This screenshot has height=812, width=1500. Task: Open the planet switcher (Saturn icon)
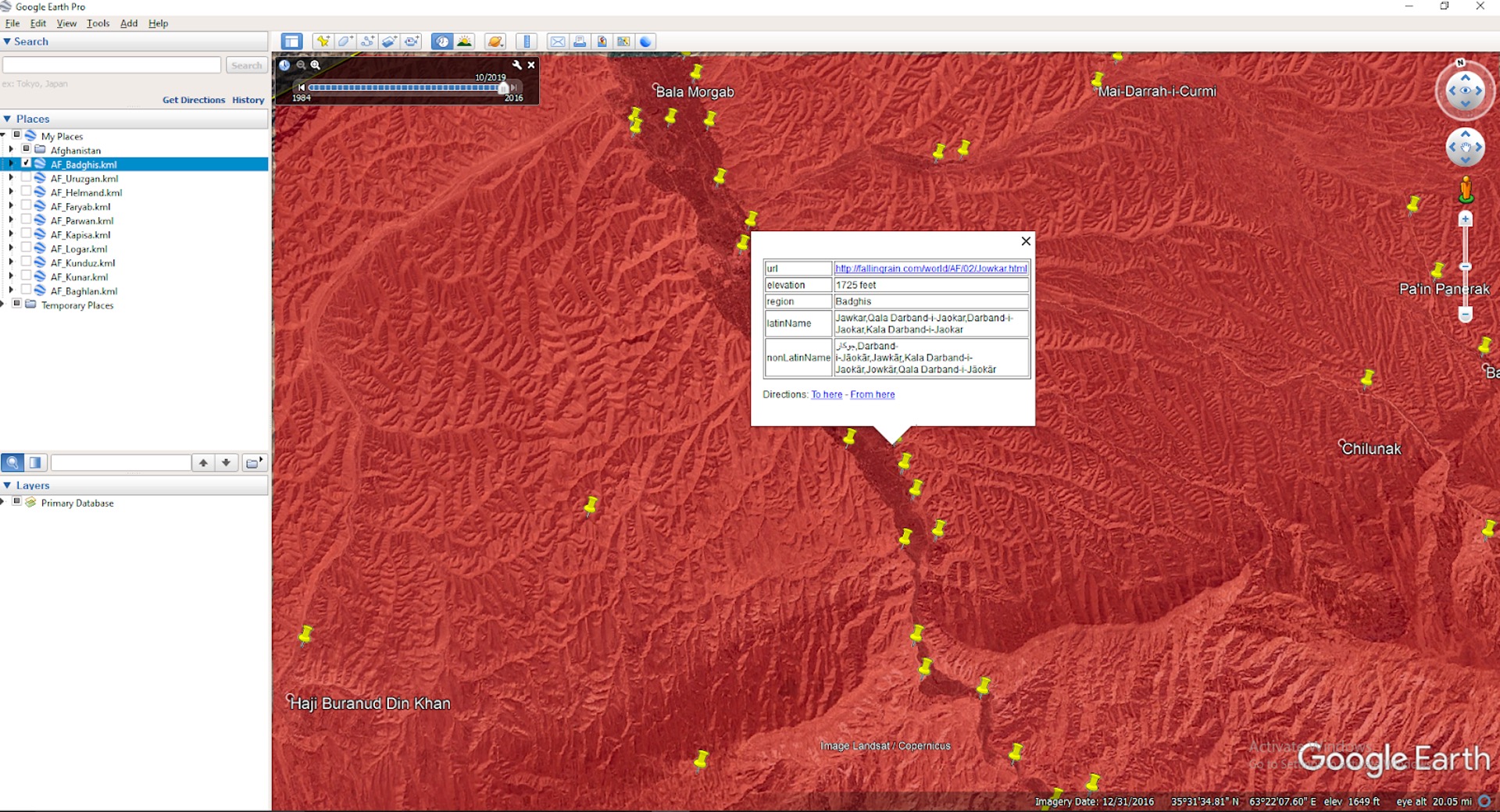[x=495, y=41]
